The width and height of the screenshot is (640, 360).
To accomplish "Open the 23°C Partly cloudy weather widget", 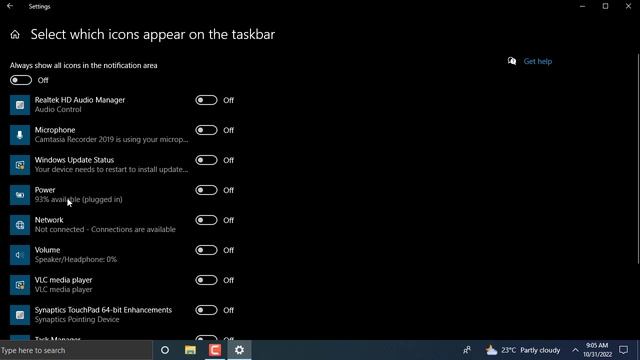I will click(523, 350).
